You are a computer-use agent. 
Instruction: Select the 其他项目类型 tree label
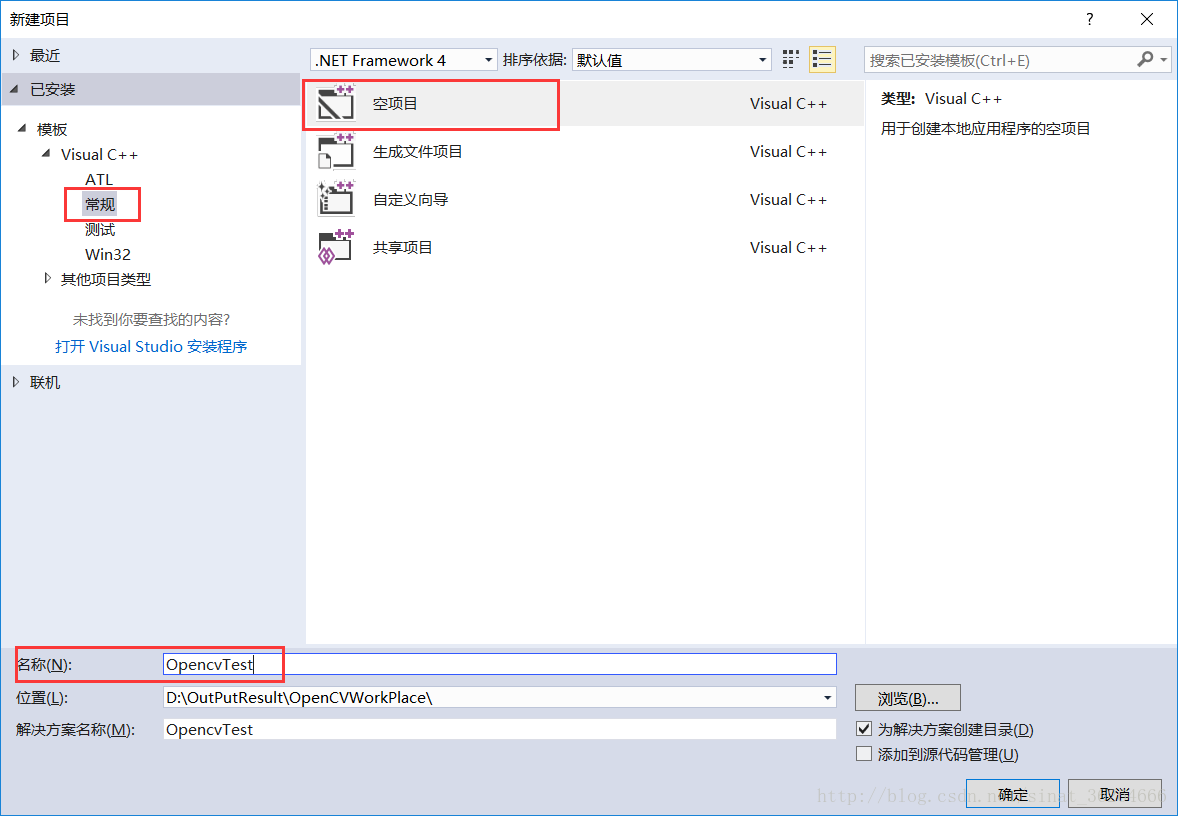(106, 279)
